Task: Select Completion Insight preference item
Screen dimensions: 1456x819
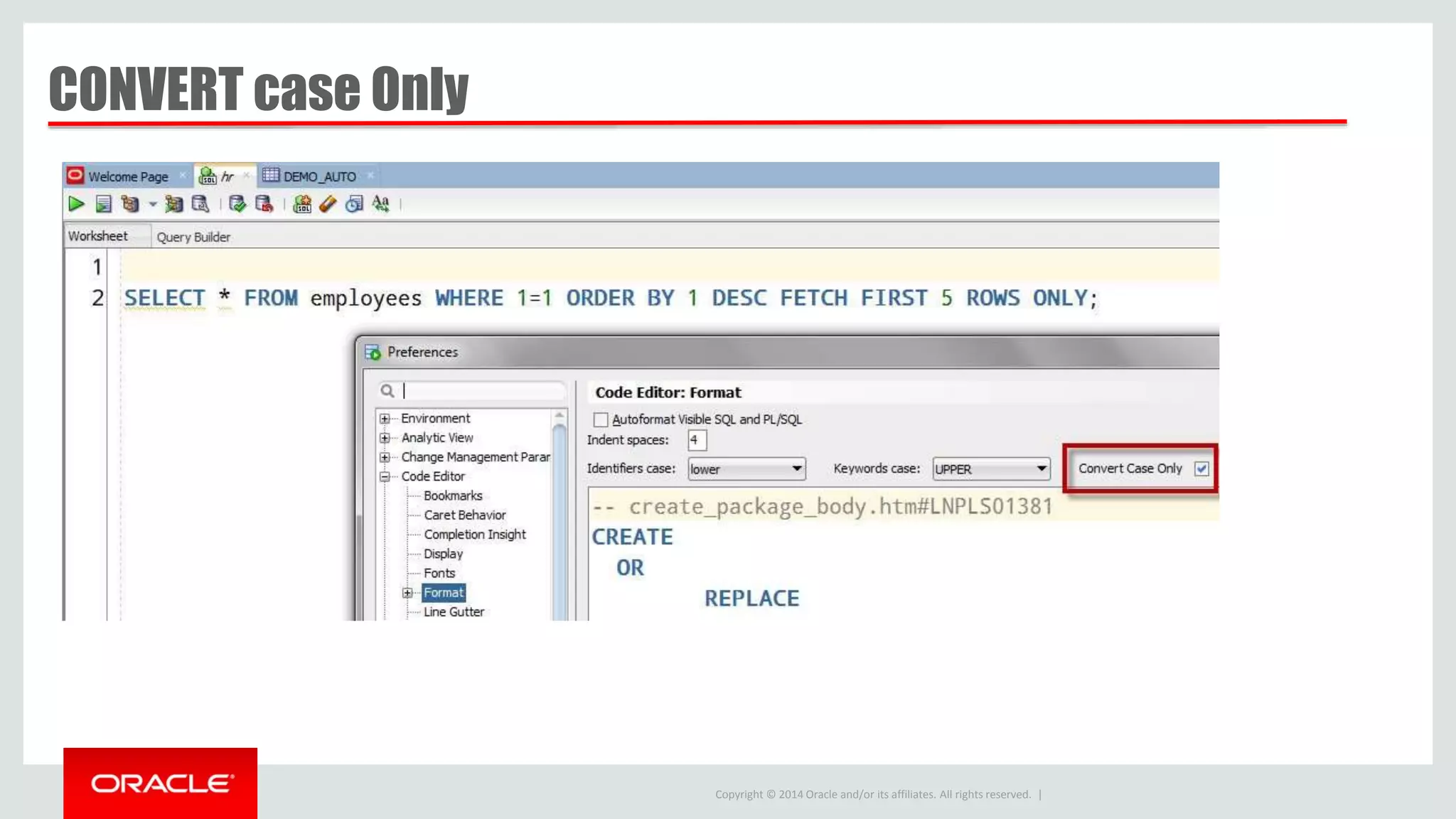Action: 475,535
